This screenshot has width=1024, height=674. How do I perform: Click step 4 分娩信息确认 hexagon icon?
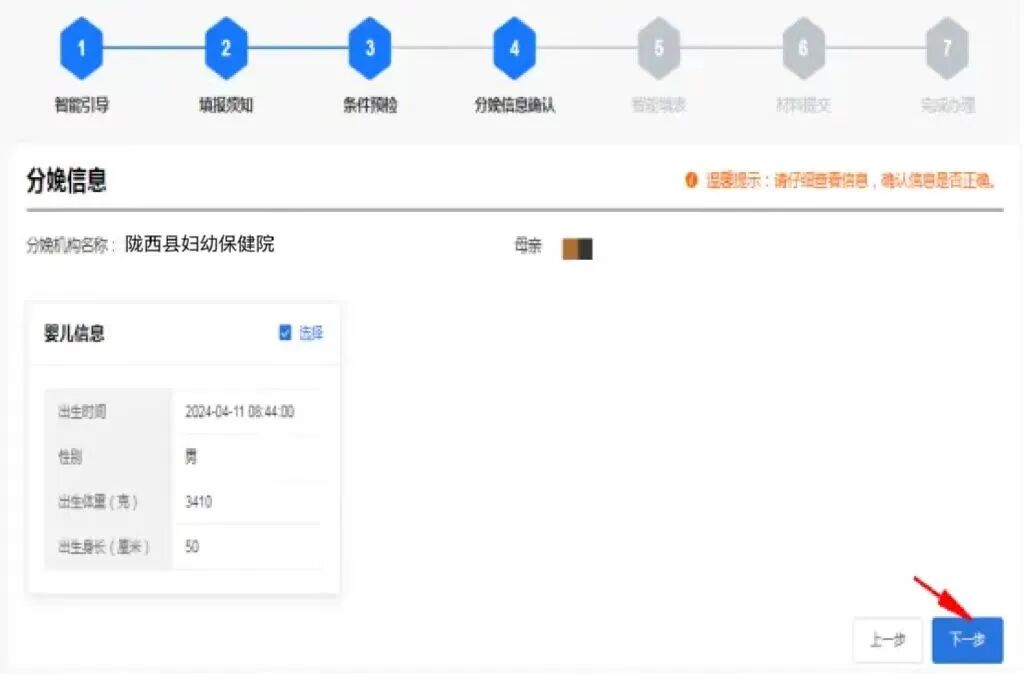513,46
